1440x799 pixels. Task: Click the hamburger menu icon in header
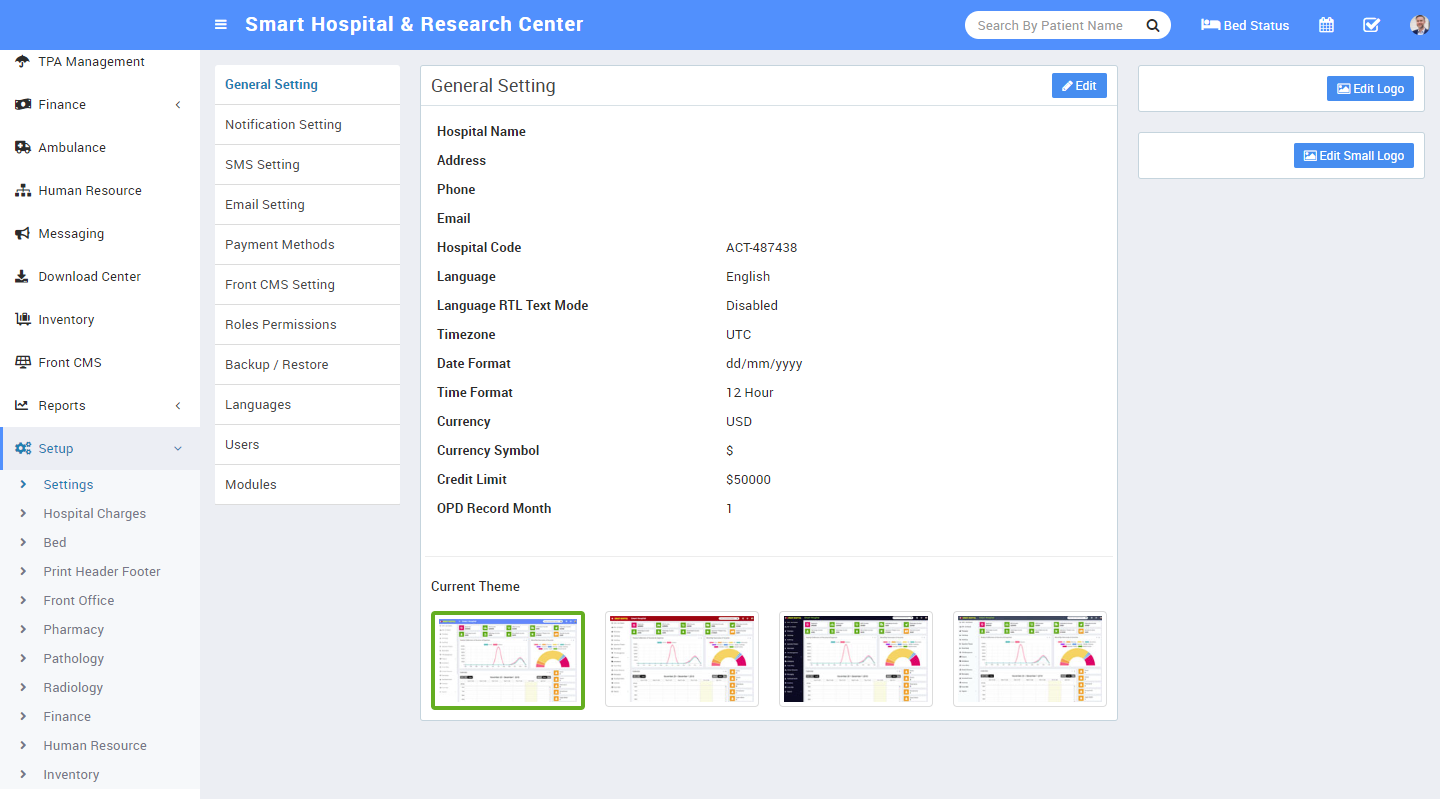tap(221, 25)
